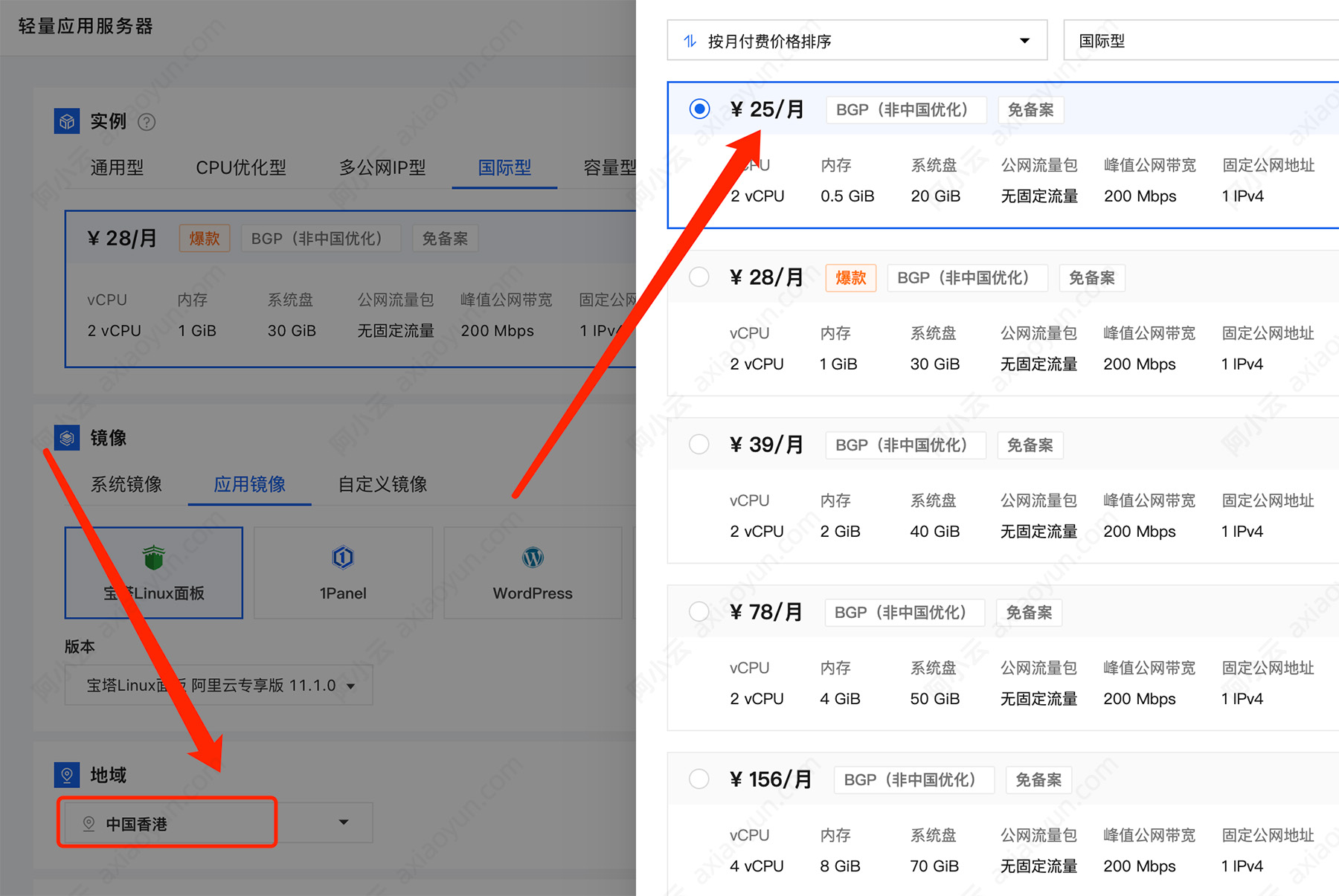Click BGP（非中国优化） tag on ¥78/月 plan
The width and height of the screenshot is (1339, 896).
905,613
